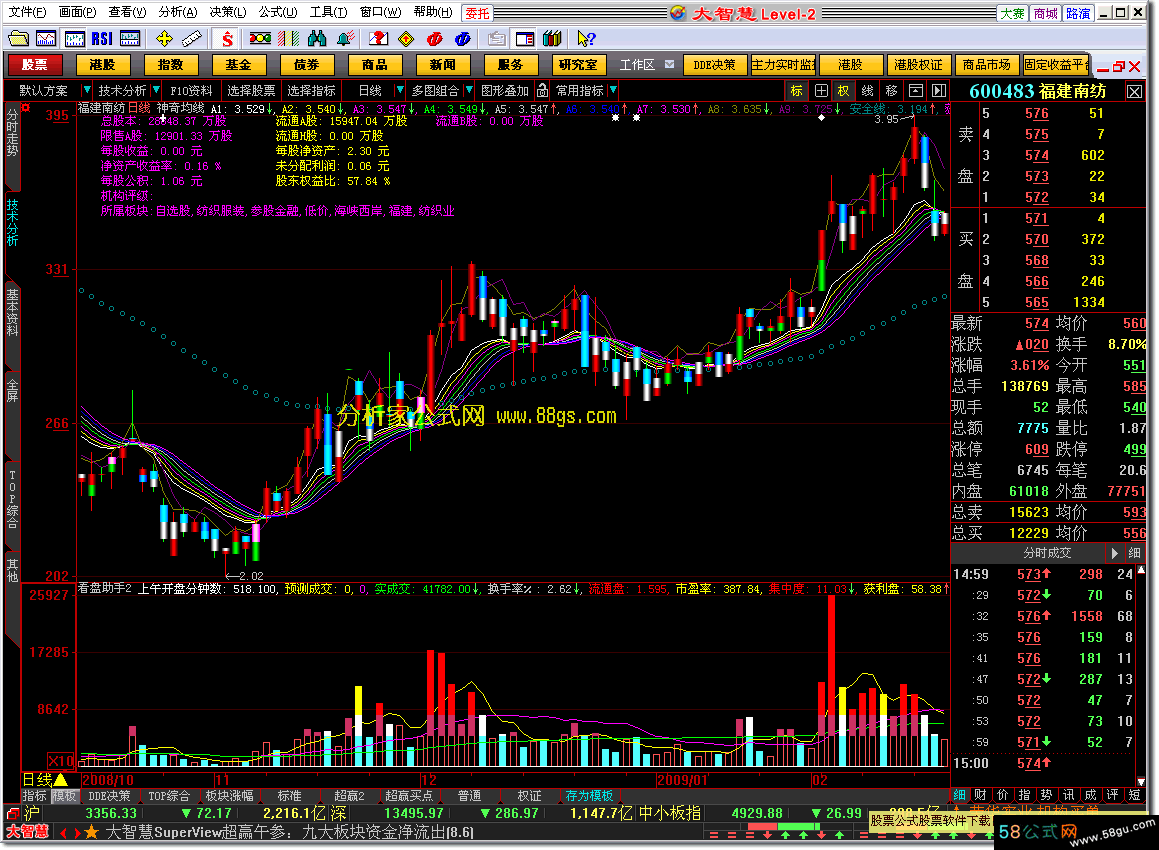Click the skip-to-end bar arrow icon
Image resolution: width=1159 pixels, height=850 pixels.
tap(939, 90)
